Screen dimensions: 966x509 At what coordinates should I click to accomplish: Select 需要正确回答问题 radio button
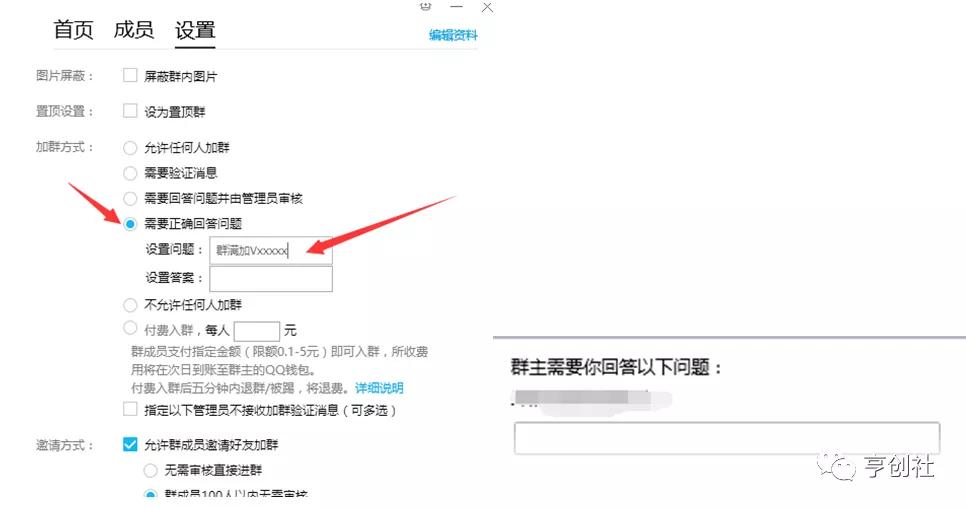coord(130,224)
